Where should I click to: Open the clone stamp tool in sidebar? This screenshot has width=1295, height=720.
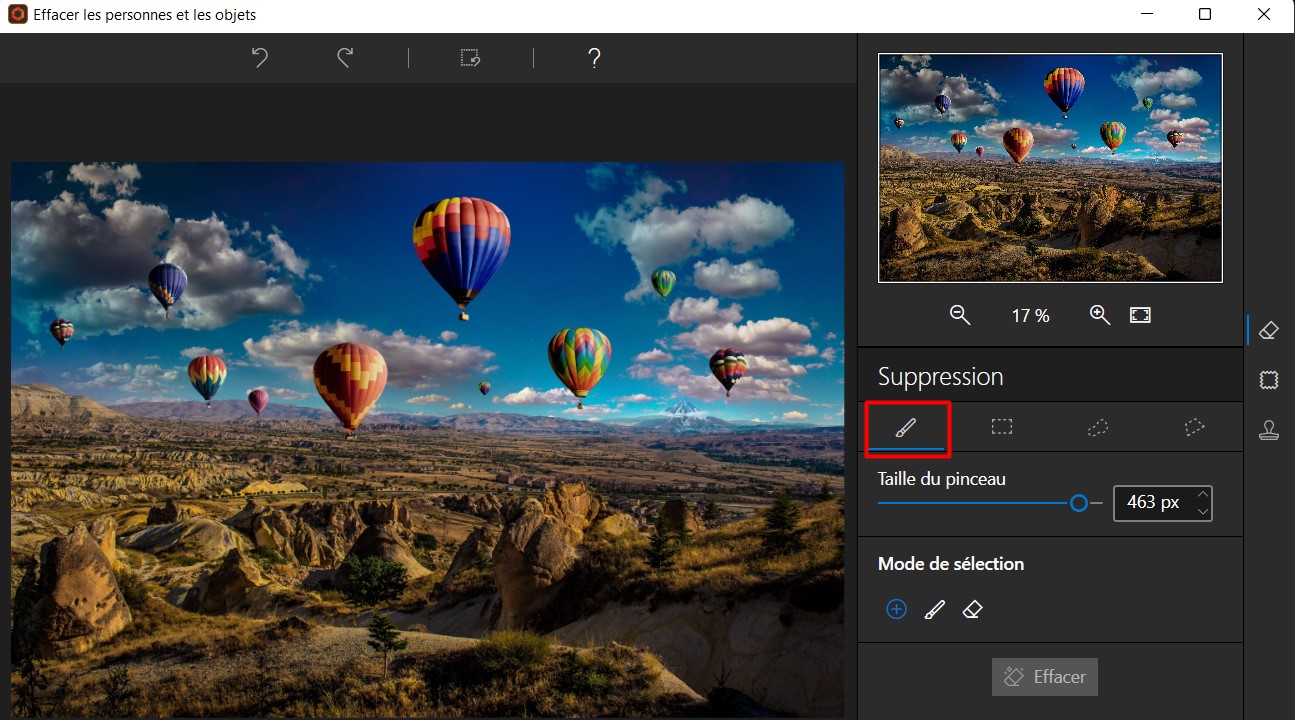coord(1269,430)
